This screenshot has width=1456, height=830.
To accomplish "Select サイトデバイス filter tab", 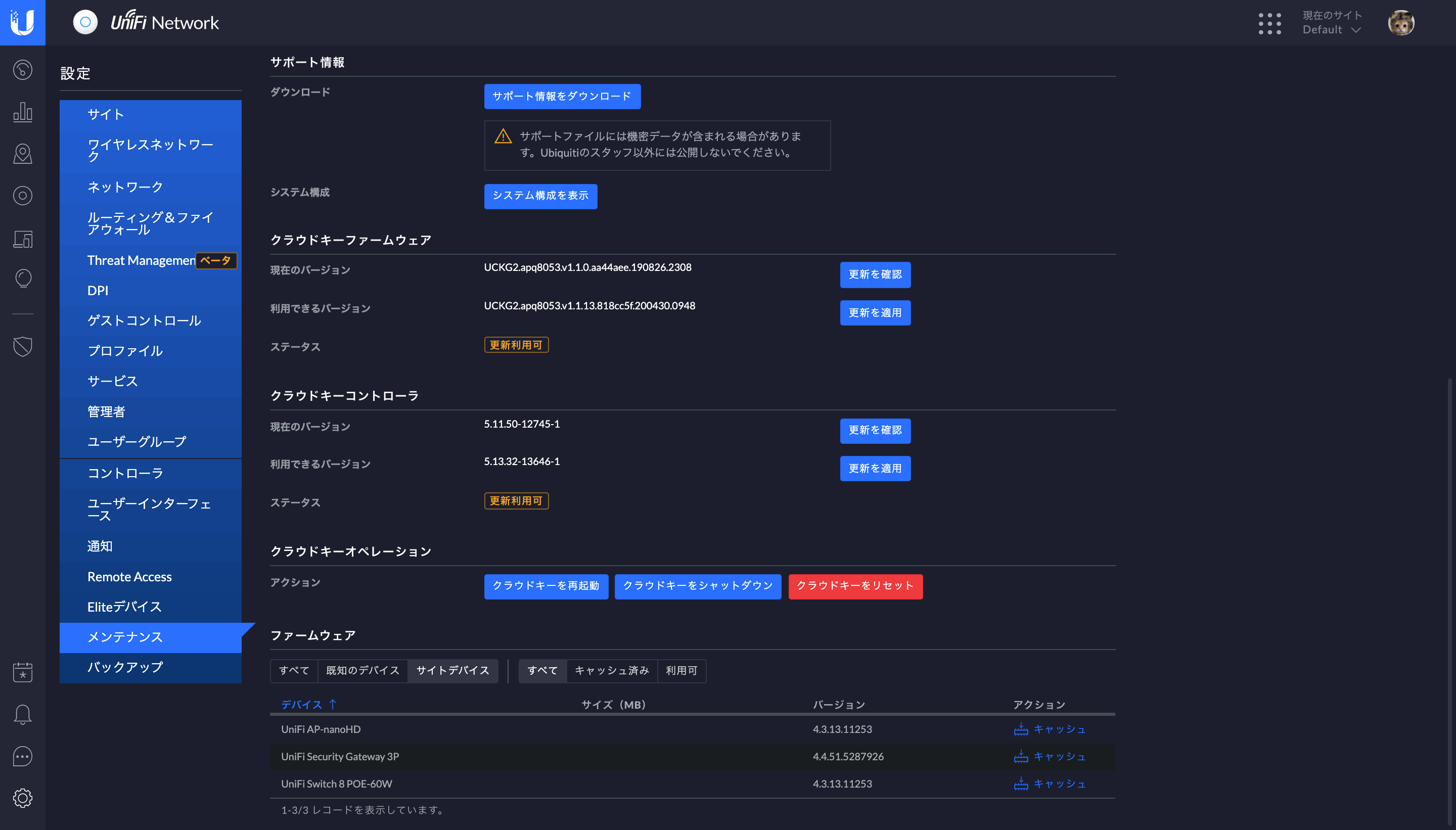I will point(452,671).
